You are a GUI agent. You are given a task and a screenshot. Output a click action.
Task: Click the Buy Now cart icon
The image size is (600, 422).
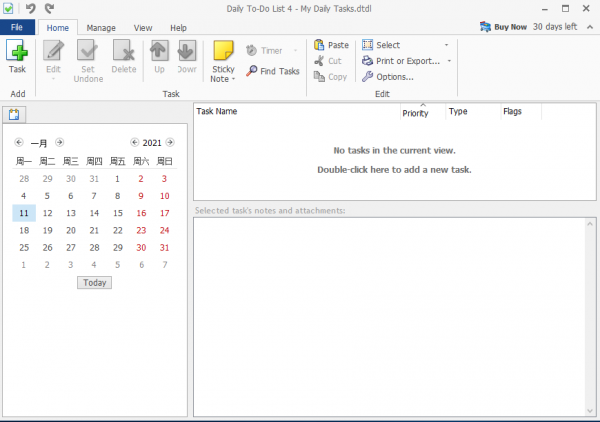coord(485,27)
